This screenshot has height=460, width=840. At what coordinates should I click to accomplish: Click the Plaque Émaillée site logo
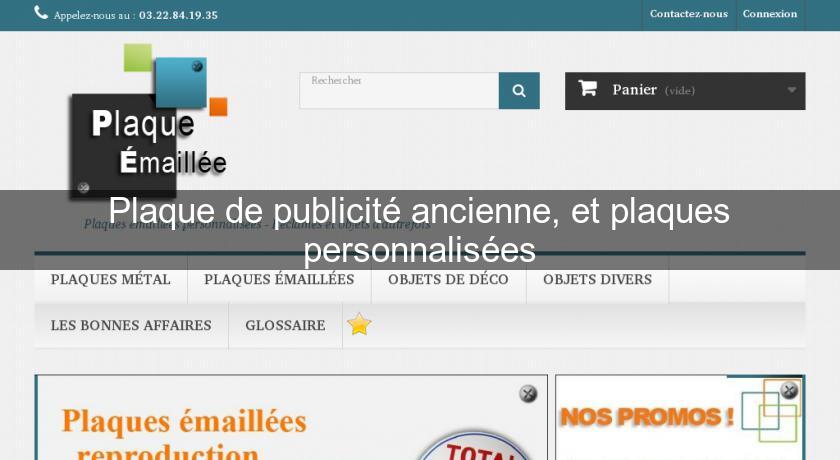149,120
